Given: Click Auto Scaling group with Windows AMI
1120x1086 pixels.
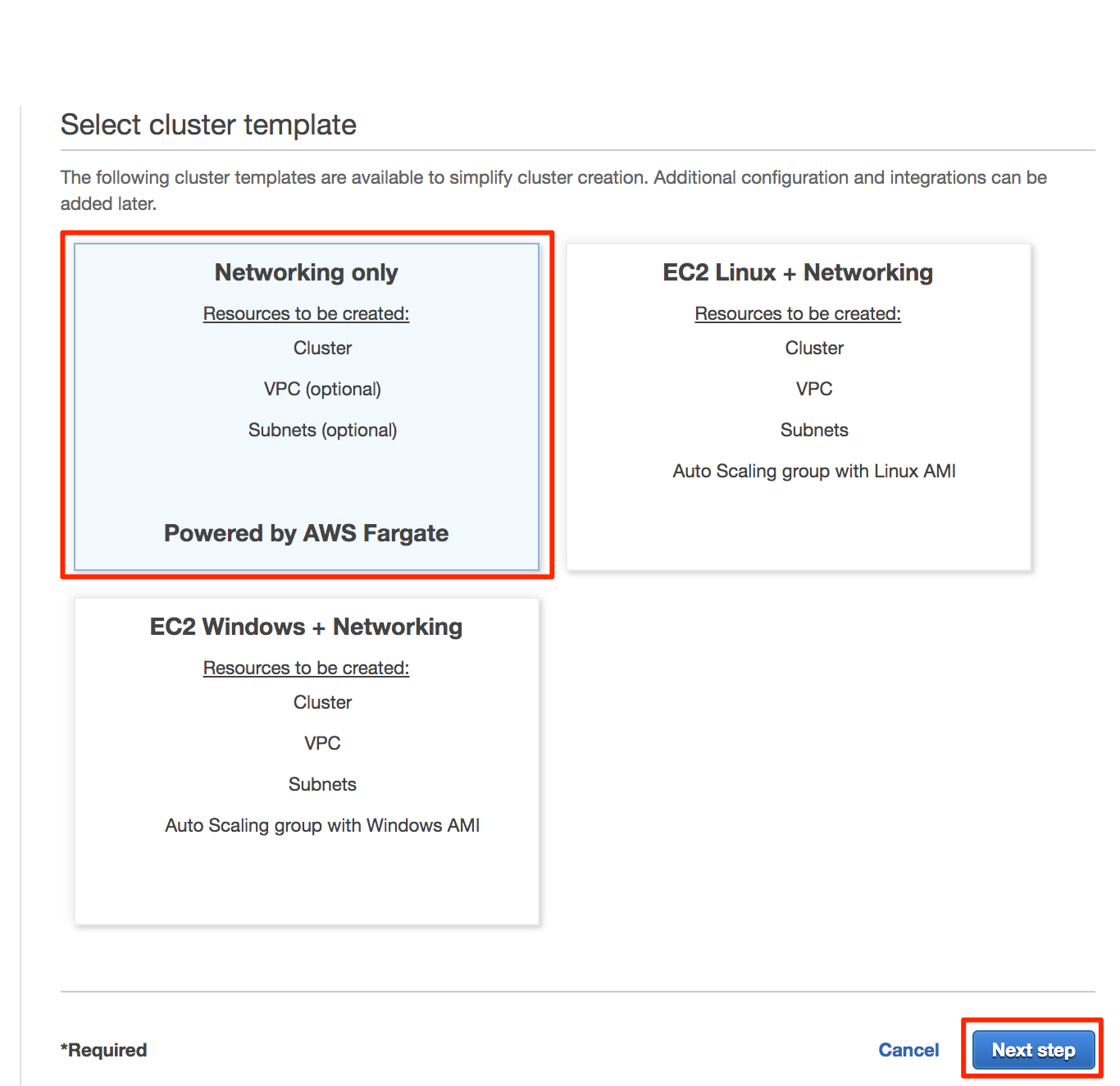Looking at the screenshot, I should coord(322,825).
